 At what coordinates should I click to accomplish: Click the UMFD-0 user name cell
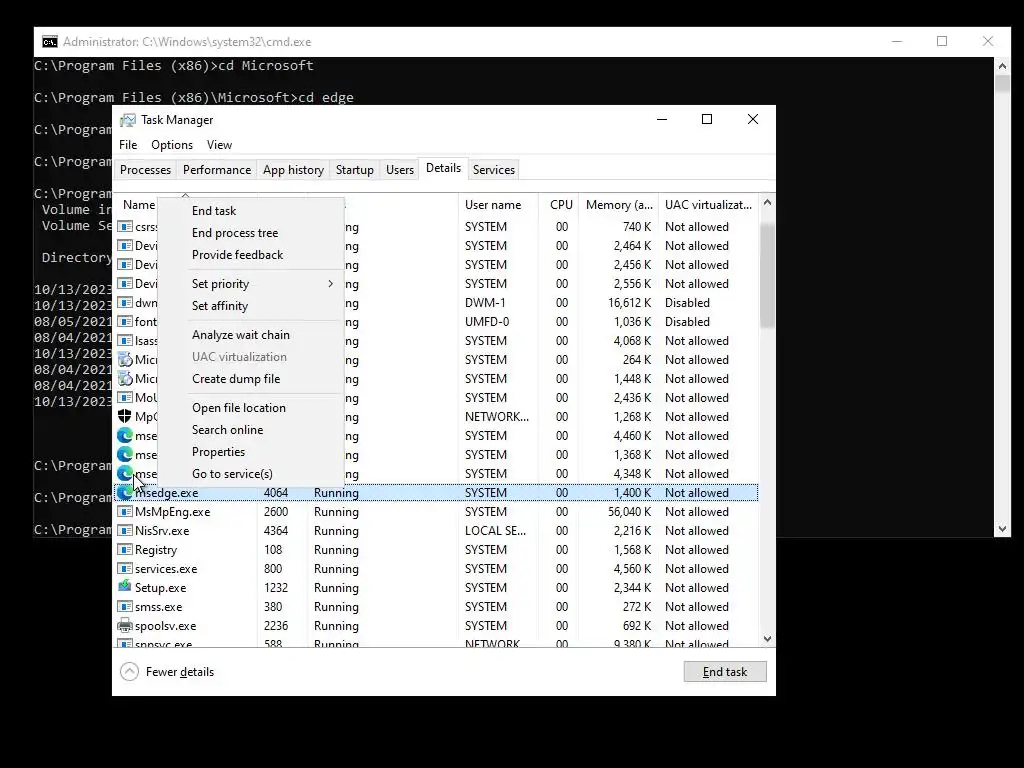[x=487, y=322]
